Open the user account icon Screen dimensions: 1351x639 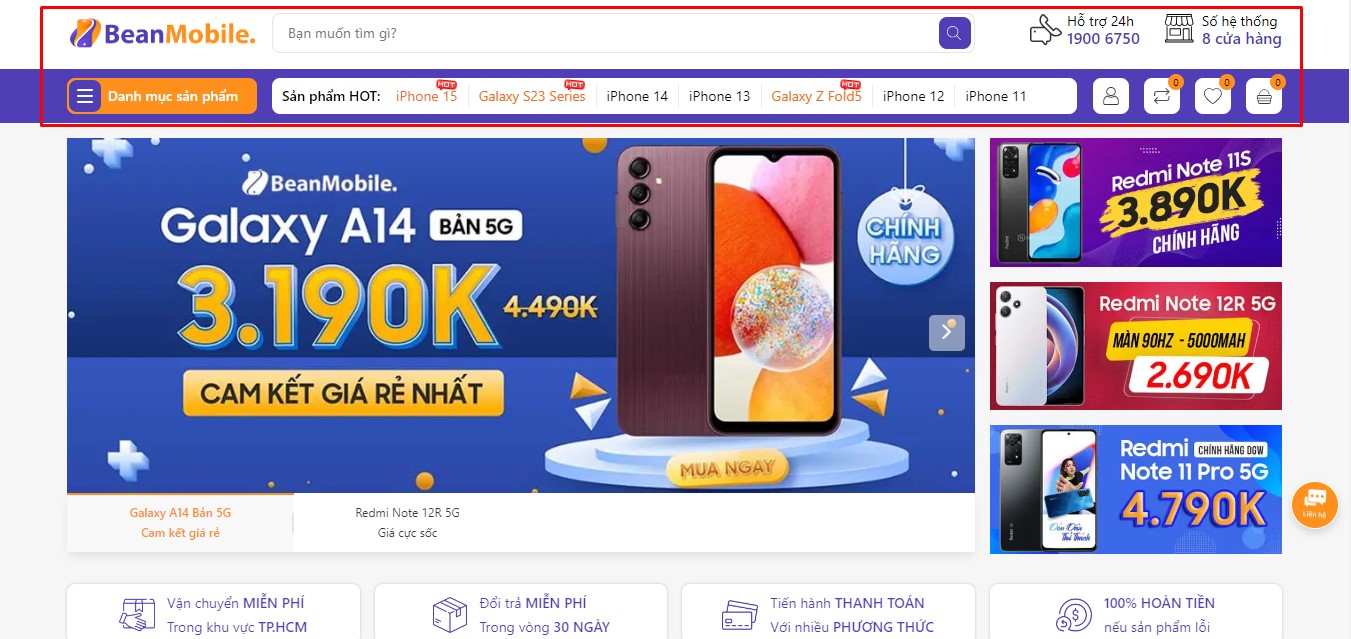coord(1110,96)
